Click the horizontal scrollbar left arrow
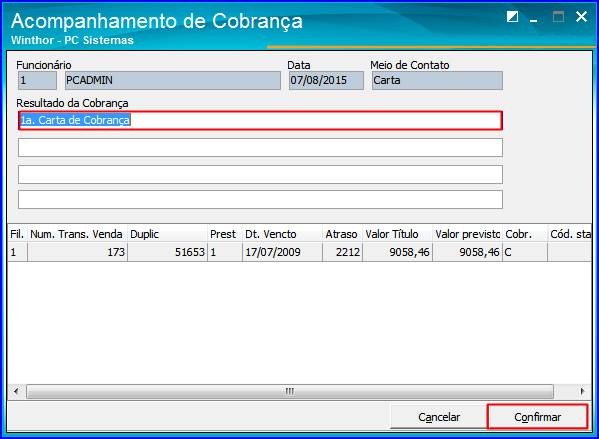Viewport: 599px width, 439px height. point(16,391)
